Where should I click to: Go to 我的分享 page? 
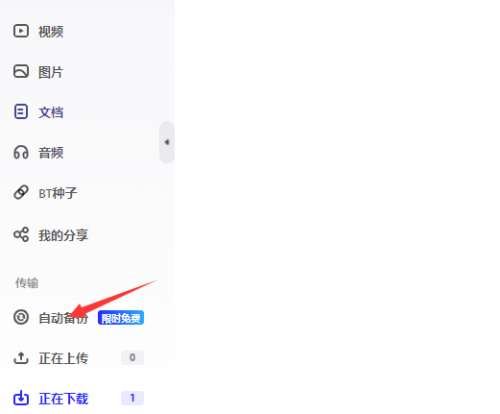point(63,235)
